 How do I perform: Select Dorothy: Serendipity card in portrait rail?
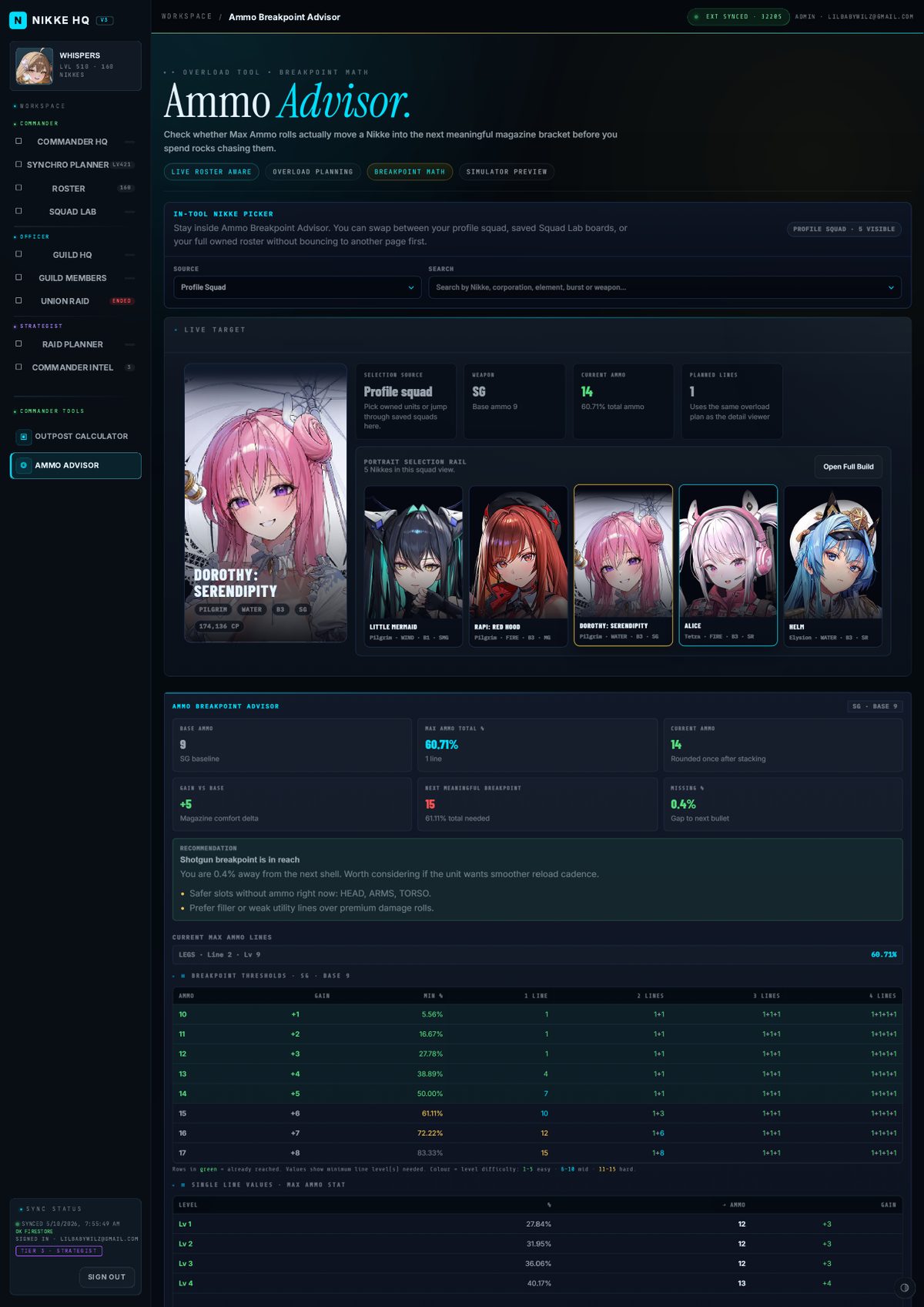click(x=623, y=565)
